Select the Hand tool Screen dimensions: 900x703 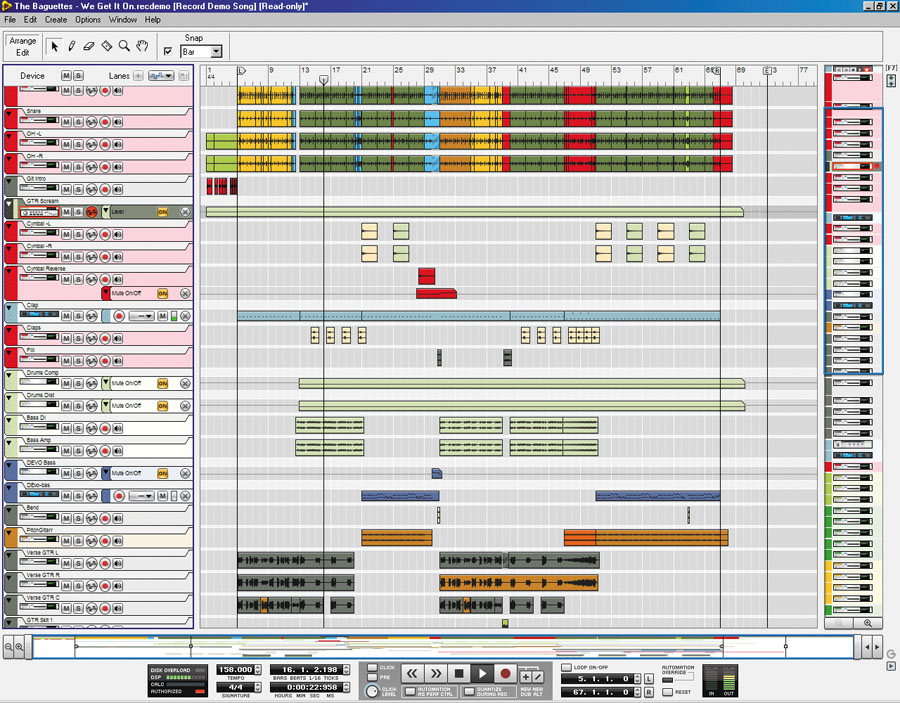tap(142, 46)
